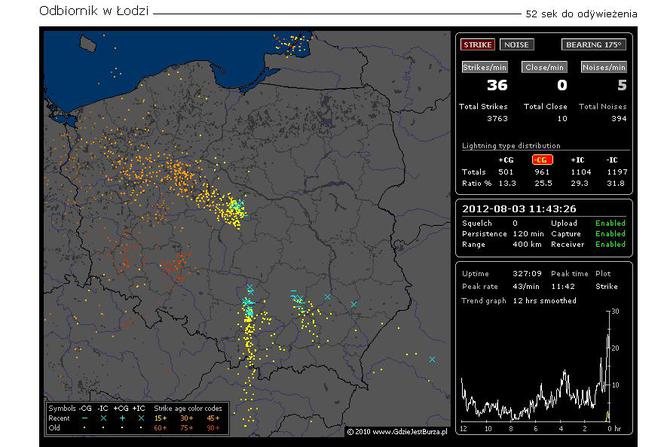Click the 52 sek do odświeżenia counter
This screenshot has height=447, width=664.
[581, 14]
